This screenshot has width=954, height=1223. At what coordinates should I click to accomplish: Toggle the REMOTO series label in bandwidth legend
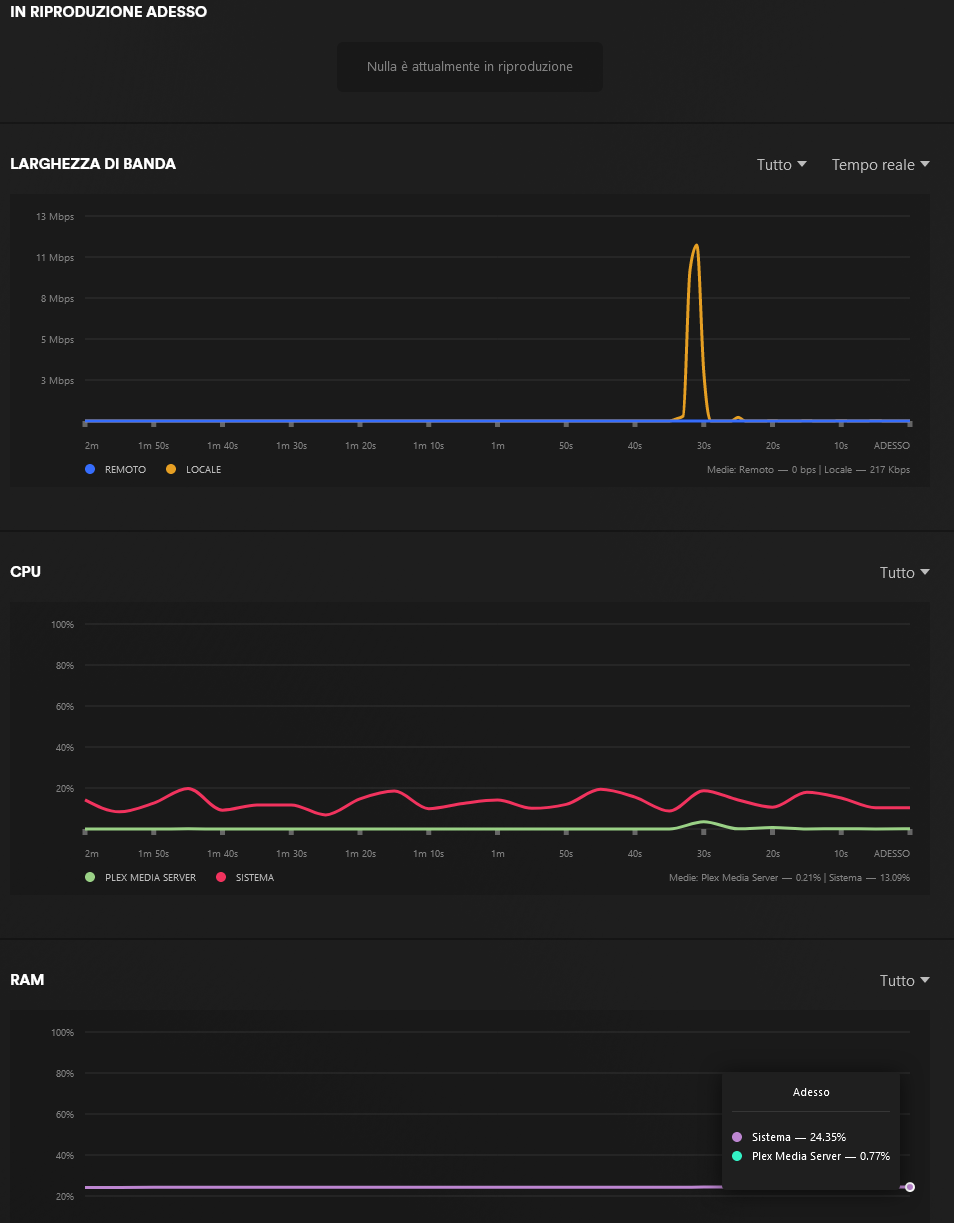[x=125, y=469]
